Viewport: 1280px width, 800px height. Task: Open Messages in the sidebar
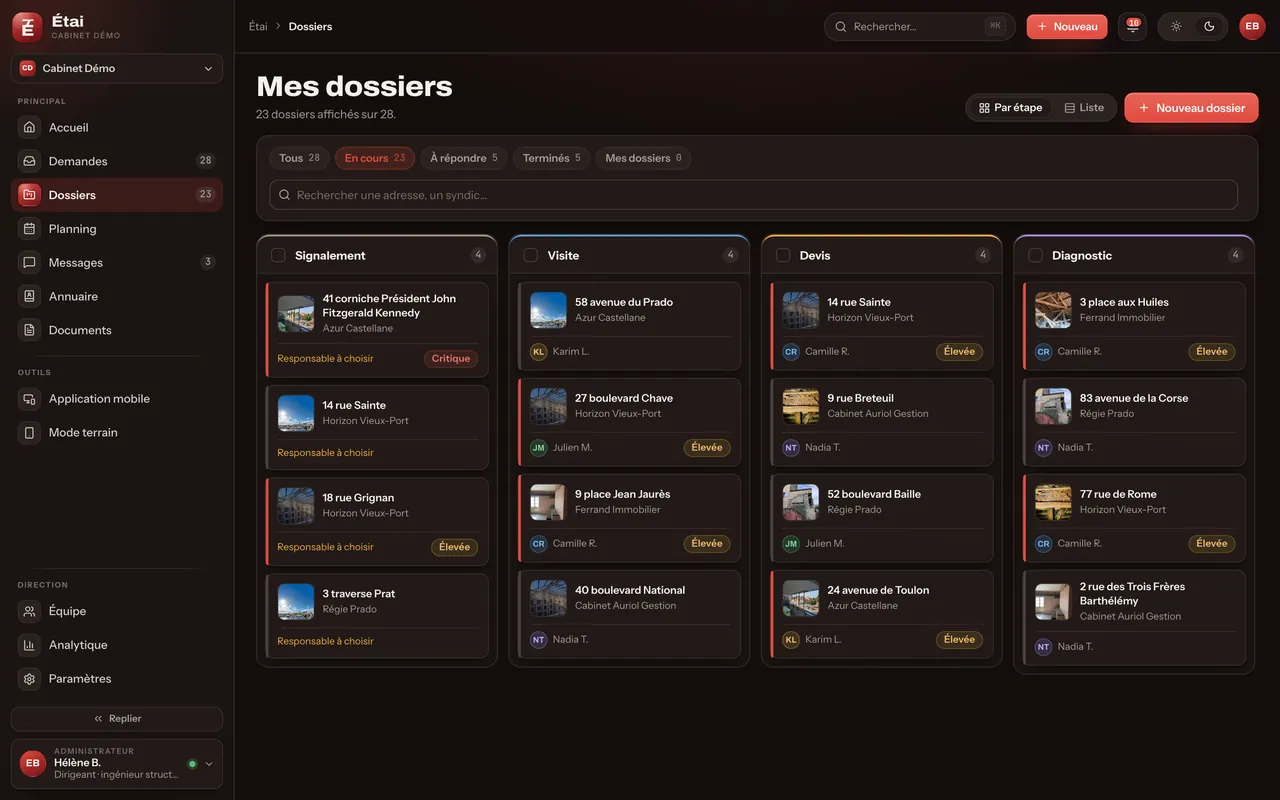117,263
